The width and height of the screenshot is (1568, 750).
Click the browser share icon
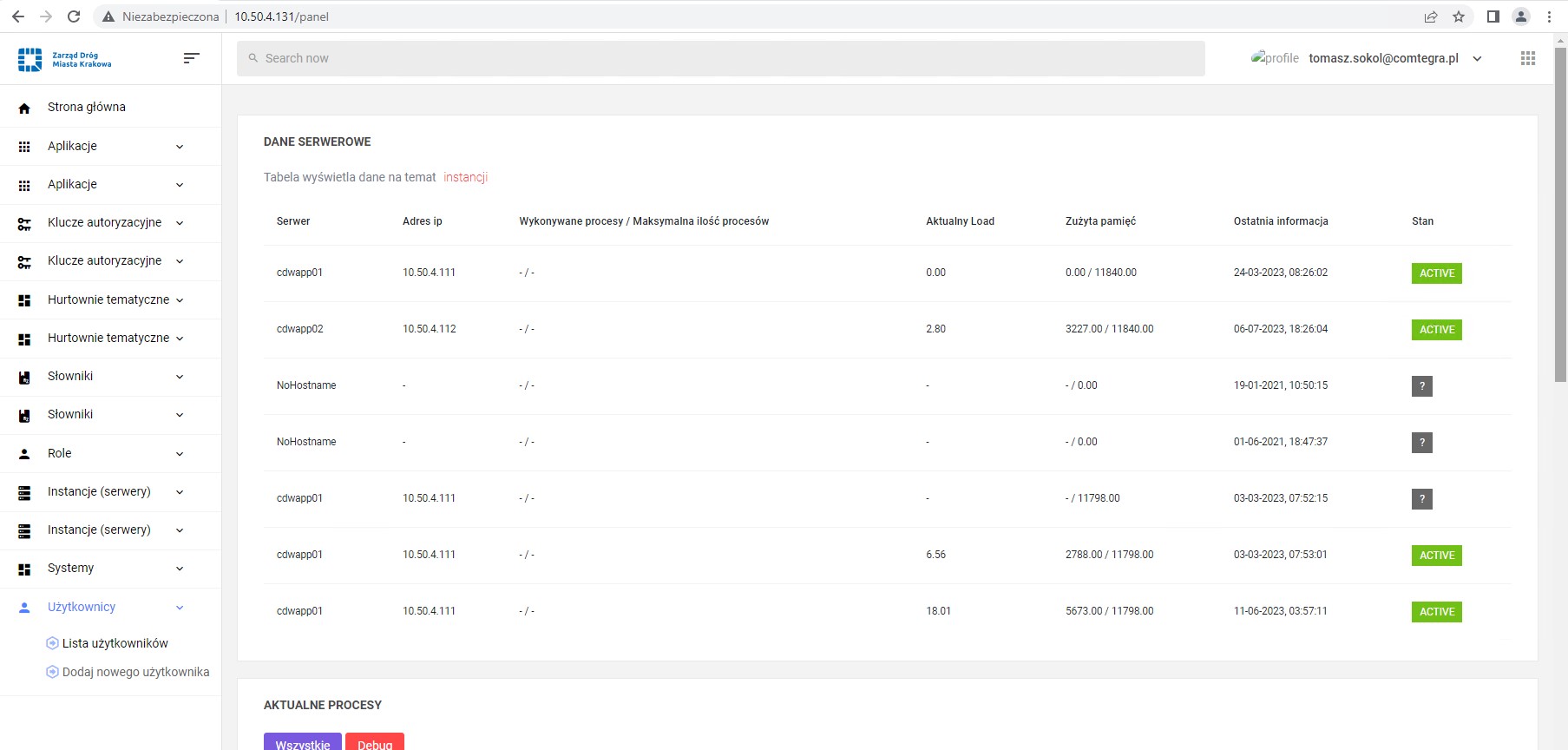1431,16
